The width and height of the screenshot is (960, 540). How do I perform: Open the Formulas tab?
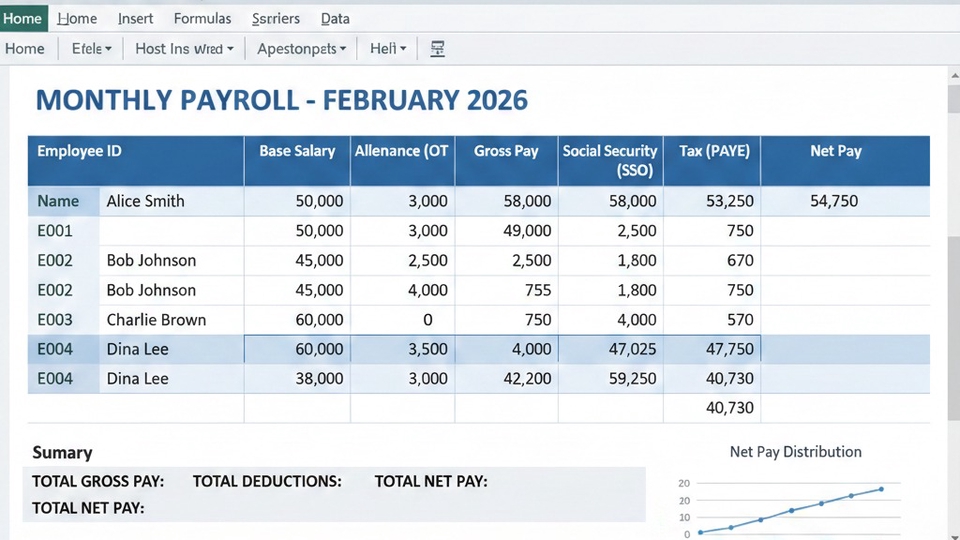tap(202, 18)
